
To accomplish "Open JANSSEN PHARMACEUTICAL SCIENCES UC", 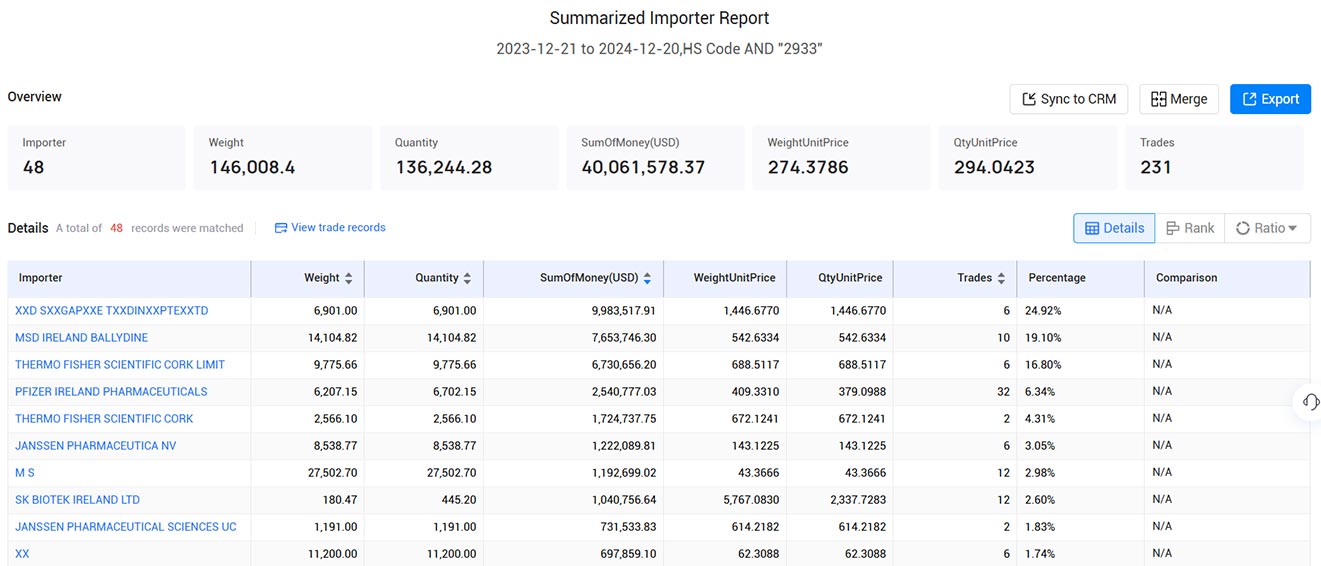I will click(x=126, y=527).
